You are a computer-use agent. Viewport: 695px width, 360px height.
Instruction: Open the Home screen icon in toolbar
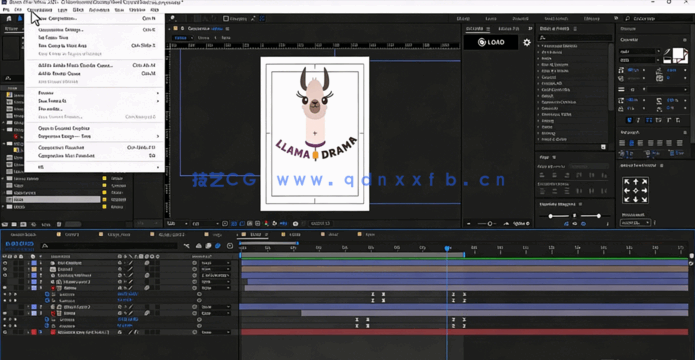[9, 19]
